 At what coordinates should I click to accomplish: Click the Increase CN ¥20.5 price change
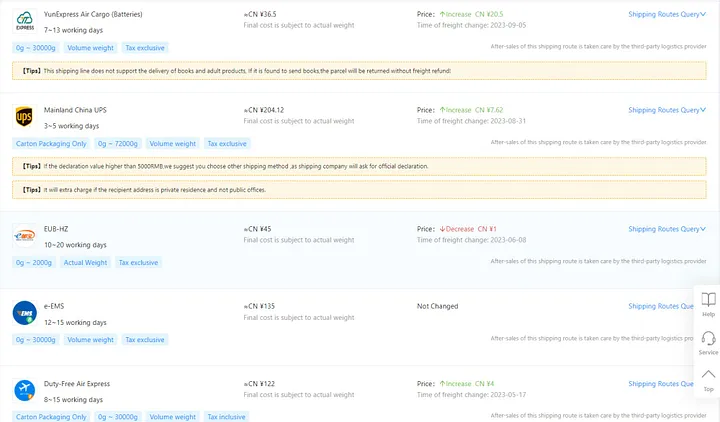point(472,15)
